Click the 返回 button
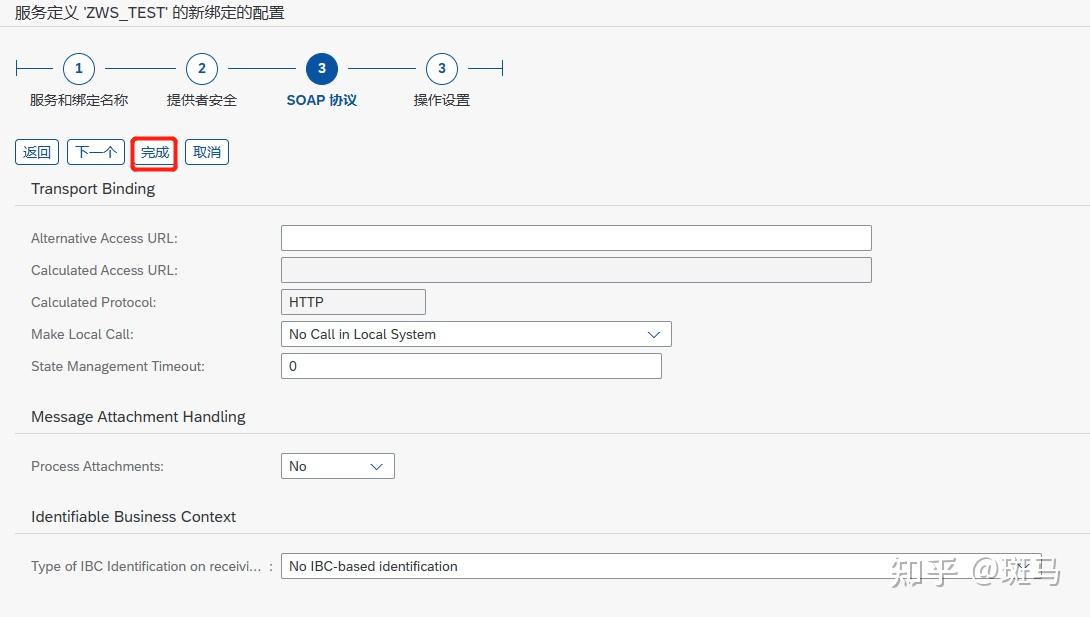 (x=36, y=152)
